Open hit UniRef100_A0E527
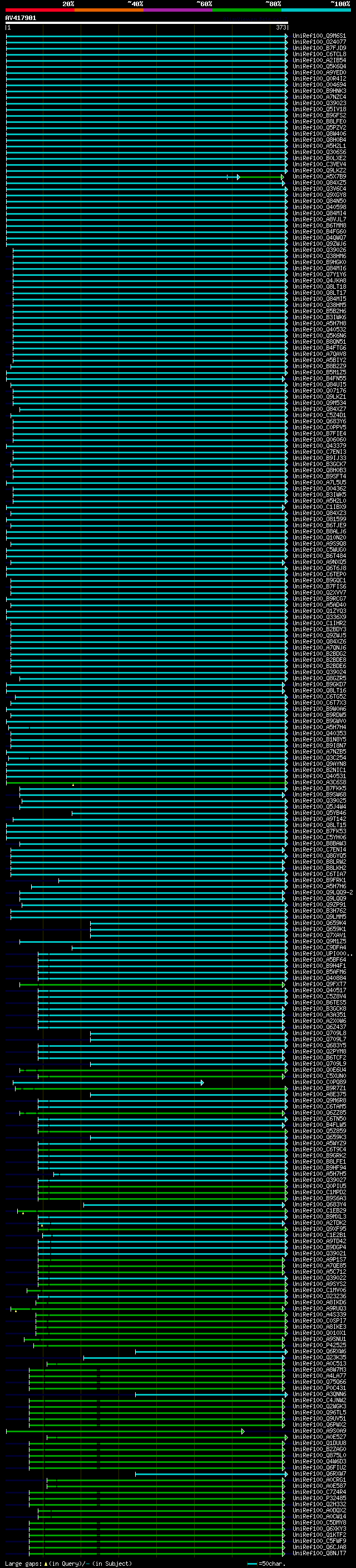The image size is (356, 1568). tap(319, 1437)
